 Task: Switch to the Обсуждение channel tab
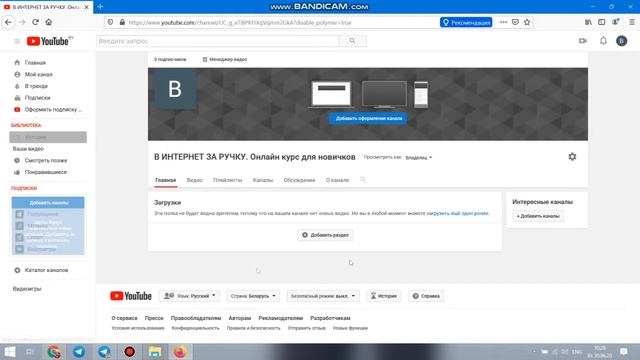(299, 180)
